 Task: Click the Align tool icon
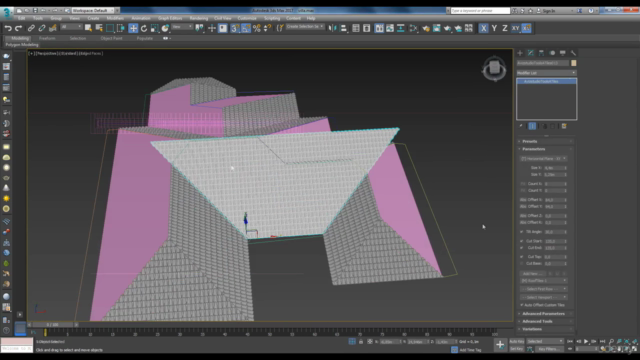coord(344,28)
